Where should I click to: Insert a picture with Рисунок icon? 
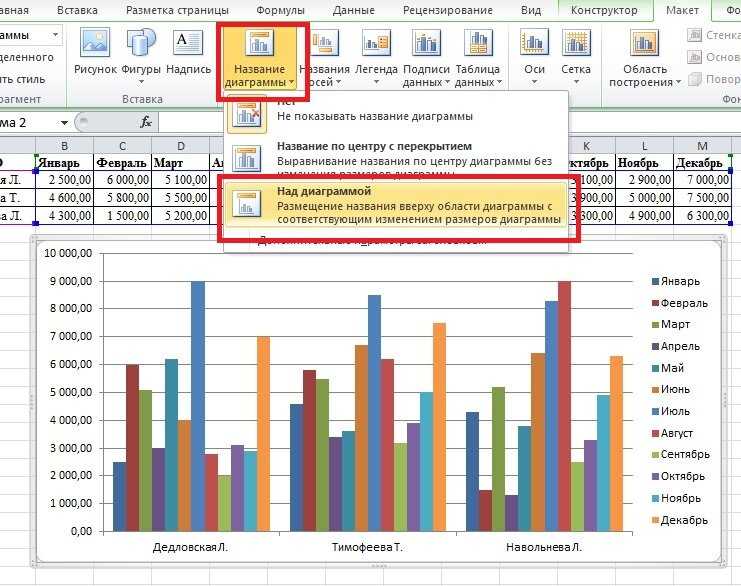(95, 51)
